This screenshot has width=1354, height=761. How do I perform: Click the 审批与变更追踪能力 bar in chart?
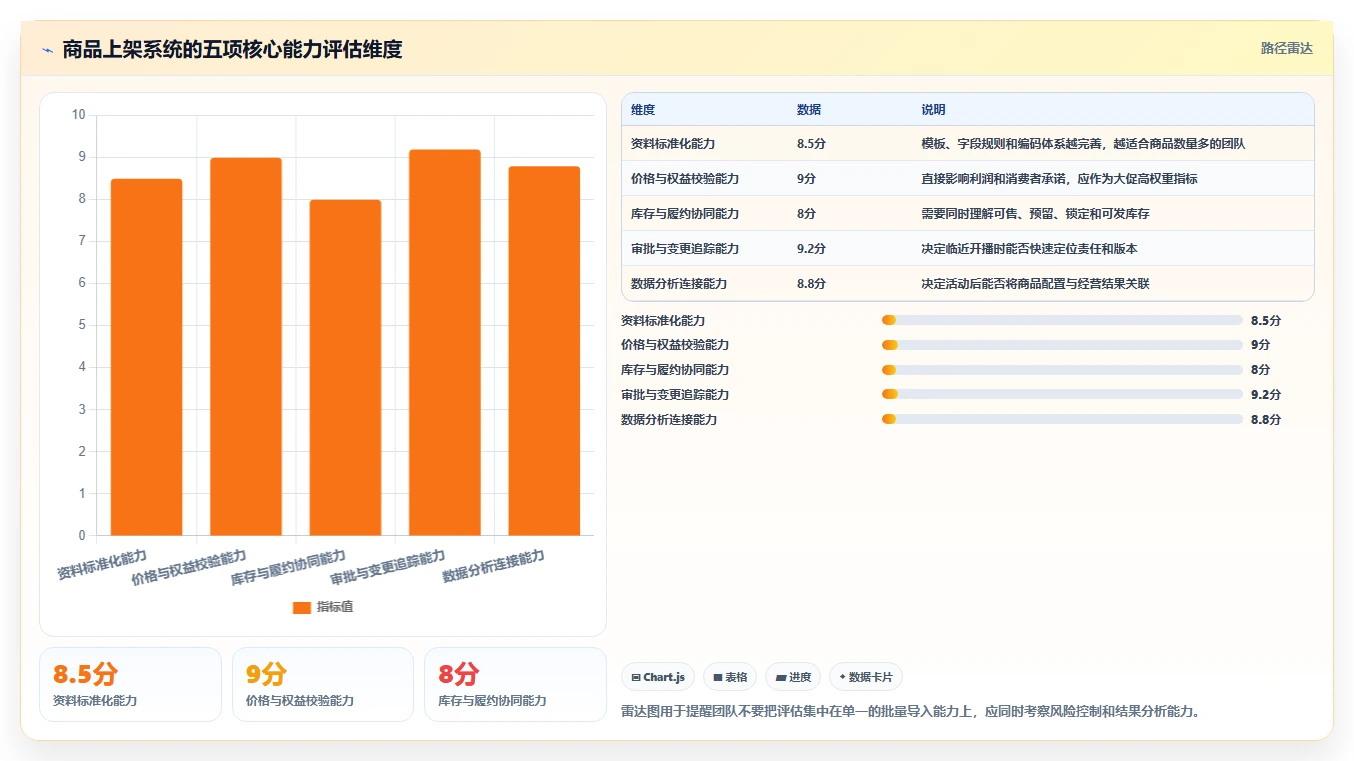[445, 342]
